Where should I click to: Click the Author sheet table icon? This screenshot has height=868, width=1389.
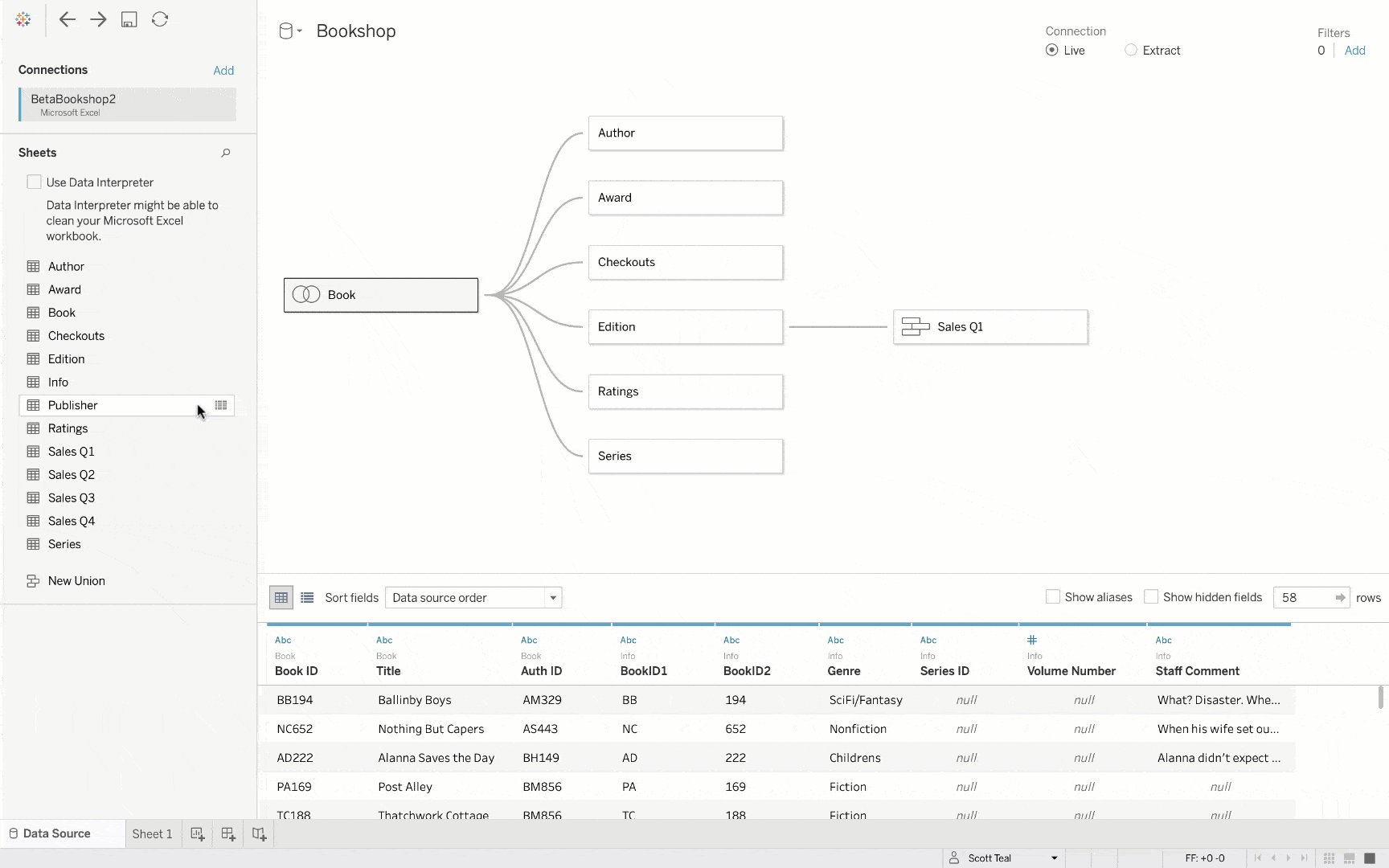point(33,266)
